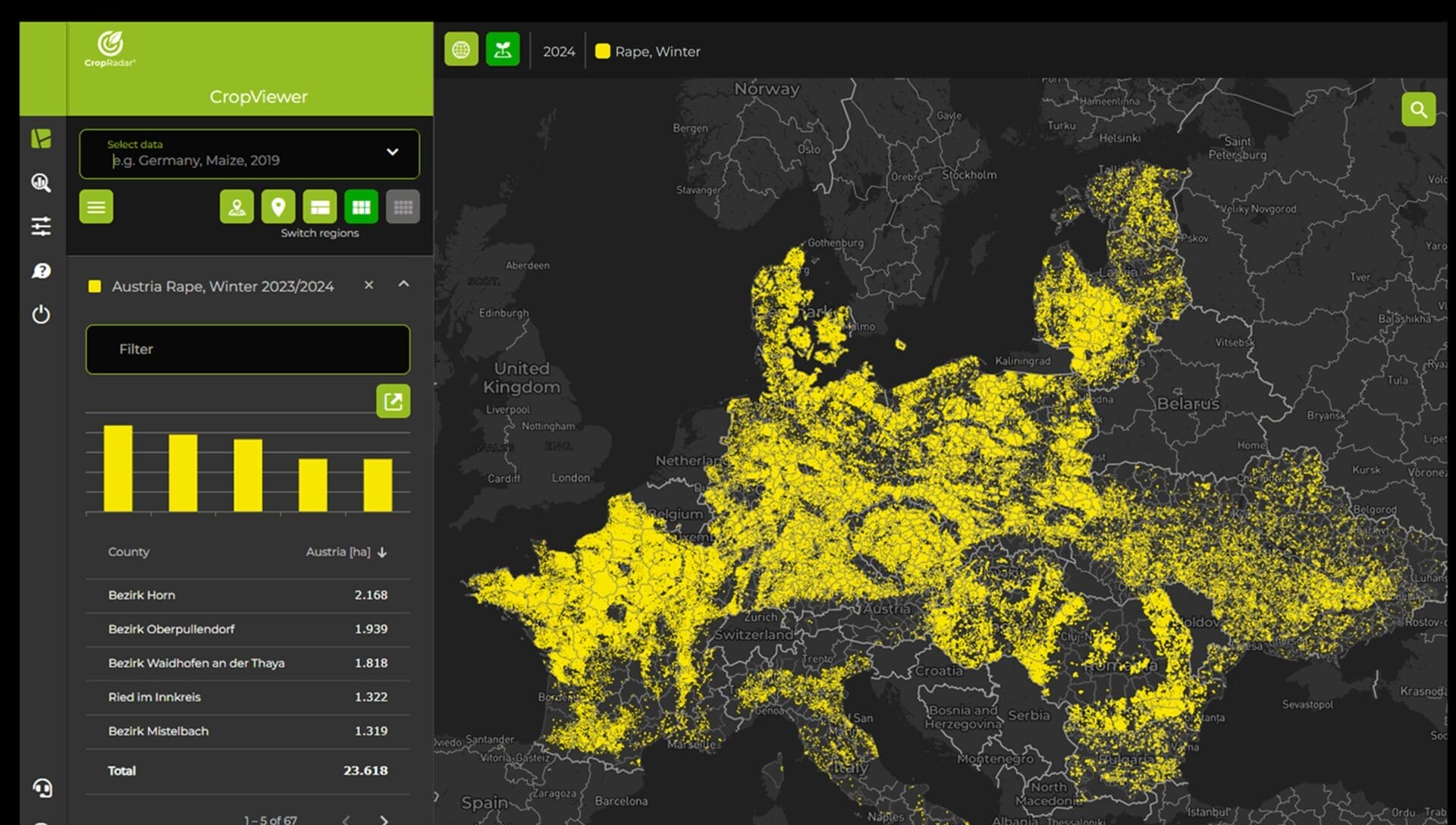Toggle the active green grid region level

(x=361, y=207)
